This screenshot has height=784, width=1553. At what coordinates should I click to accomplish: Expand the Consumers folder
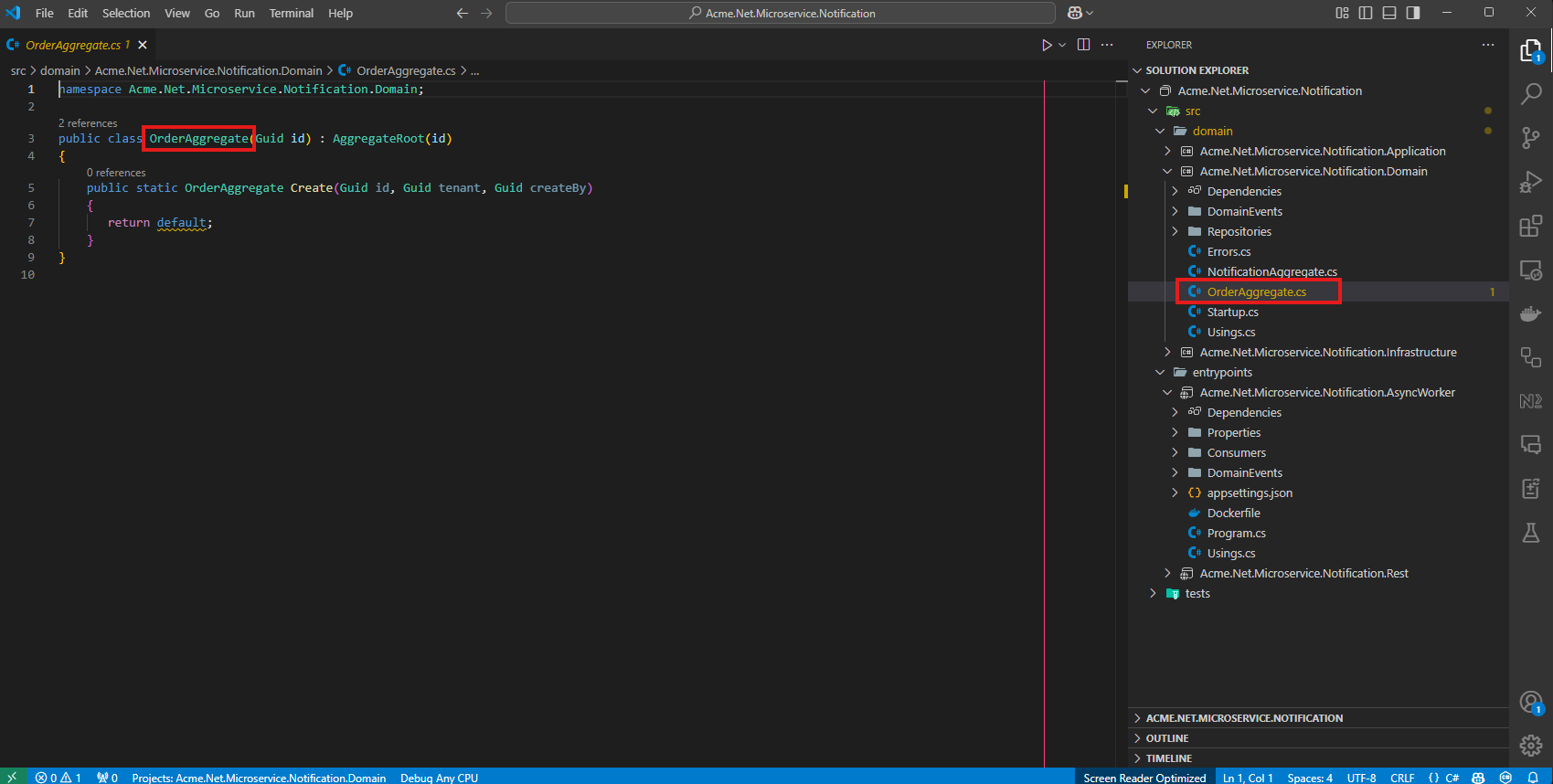1175,452
